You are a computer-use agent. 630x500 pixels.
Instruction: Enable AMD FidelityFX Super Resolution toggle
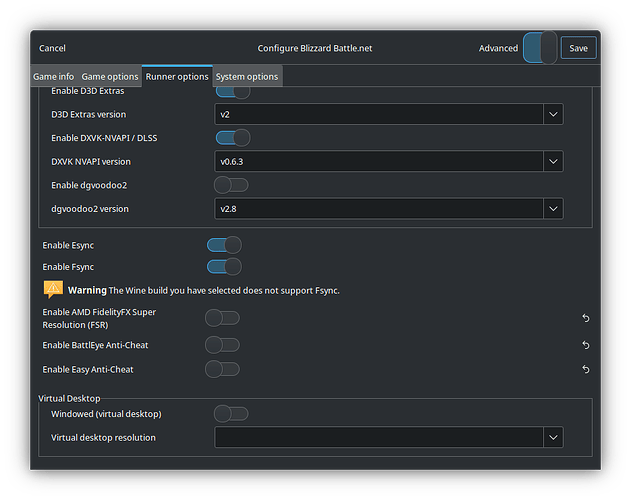[222, 318]
